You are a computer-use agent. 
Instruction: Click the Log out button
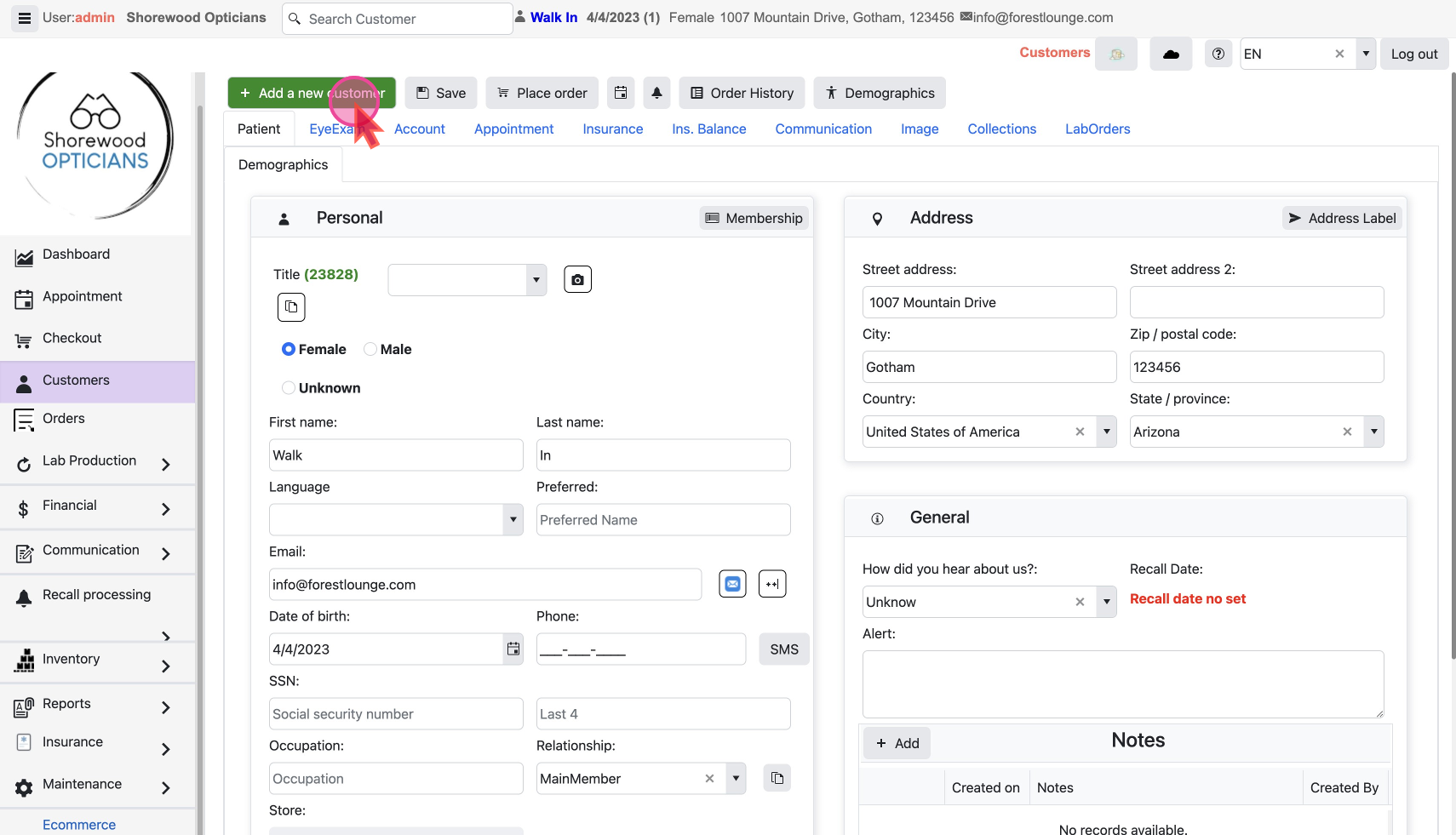click(x=1413, y=54)
